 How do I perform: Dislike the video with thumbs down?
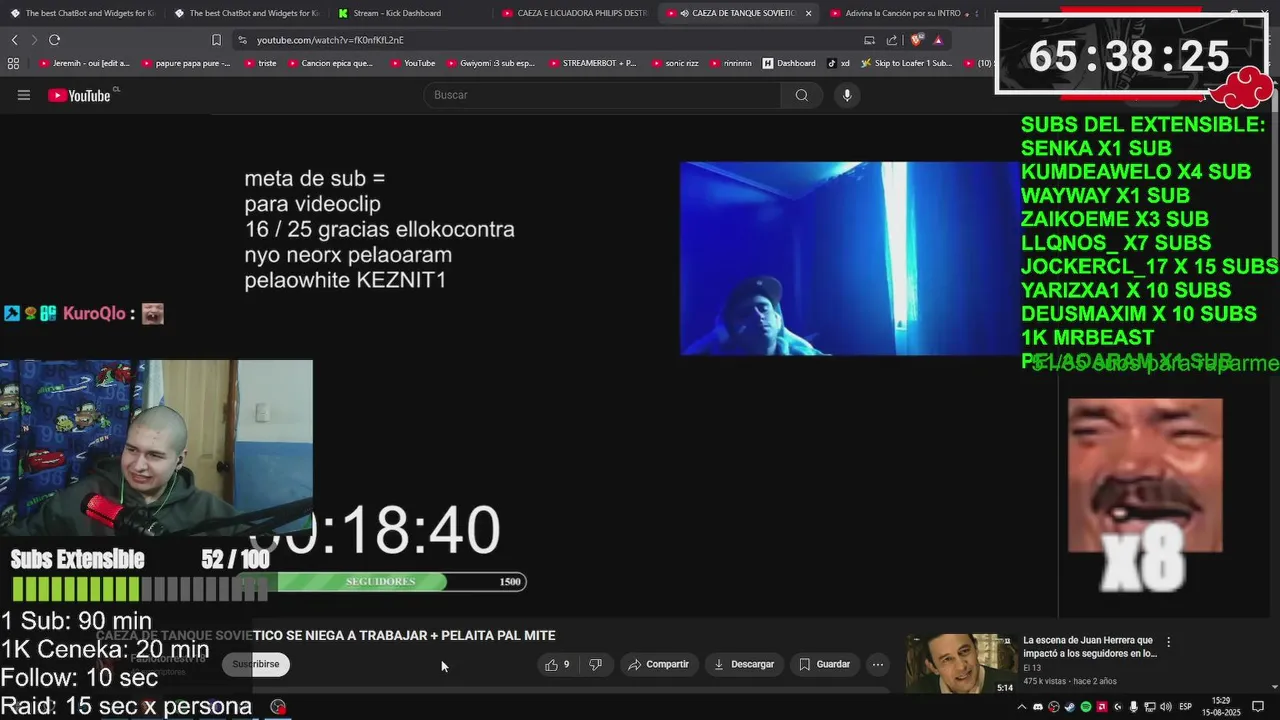(595, 664)
